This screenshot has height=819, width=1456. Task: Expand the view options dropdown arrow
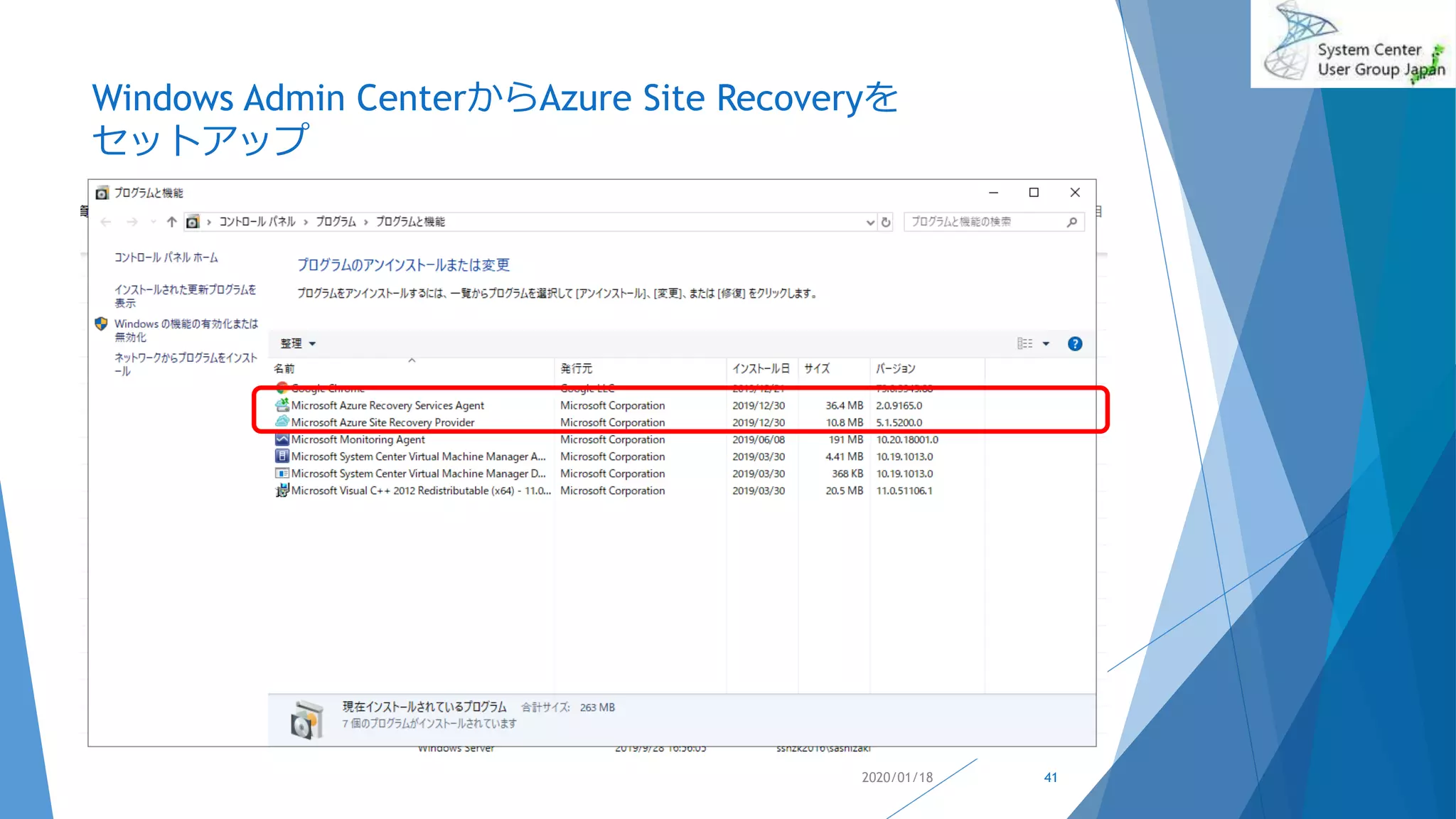tap(1046, 344)
